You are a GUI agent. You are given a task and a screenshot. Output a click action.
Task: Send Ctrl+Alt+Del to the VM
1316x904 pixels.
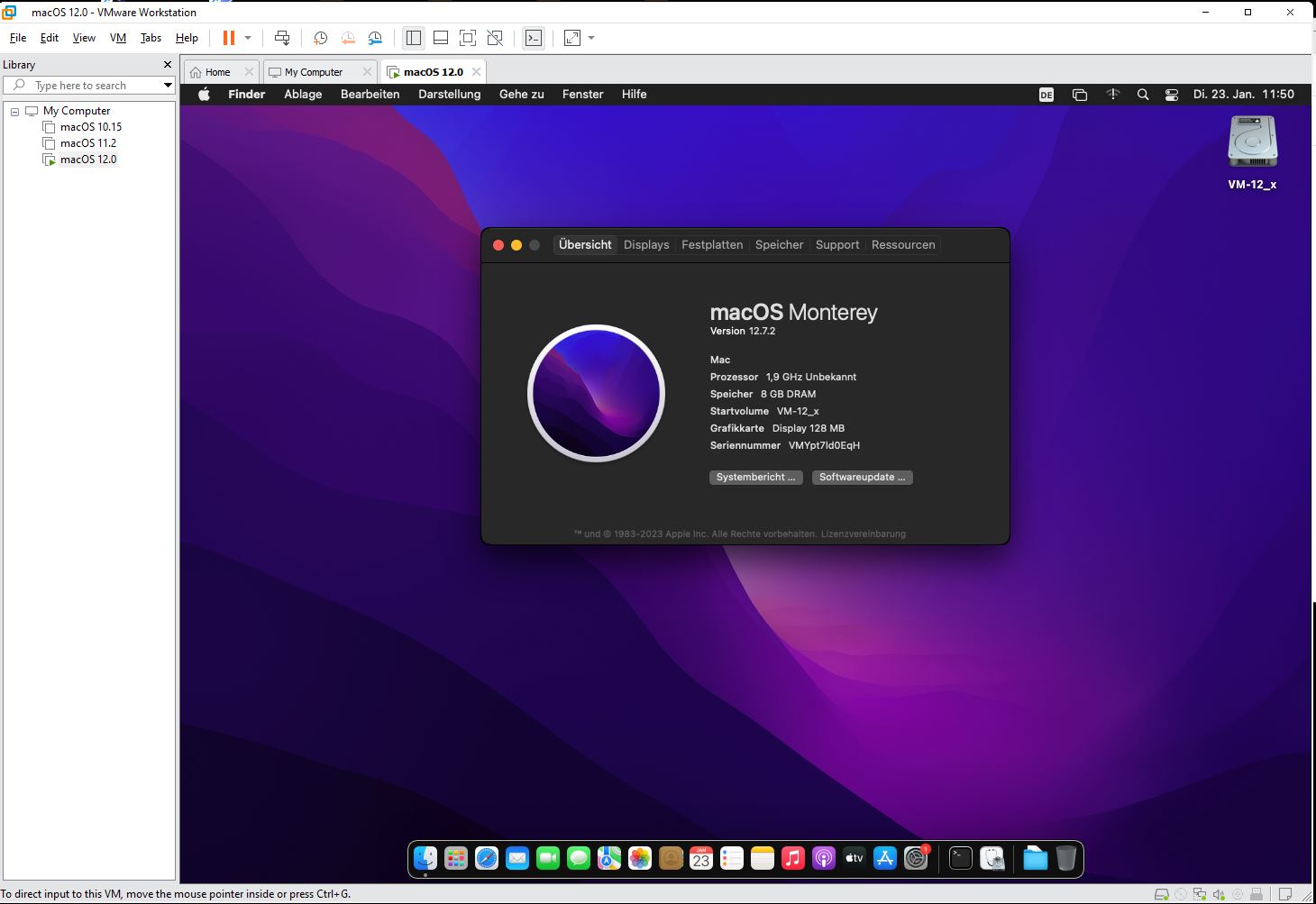click(x=282, y=38)
